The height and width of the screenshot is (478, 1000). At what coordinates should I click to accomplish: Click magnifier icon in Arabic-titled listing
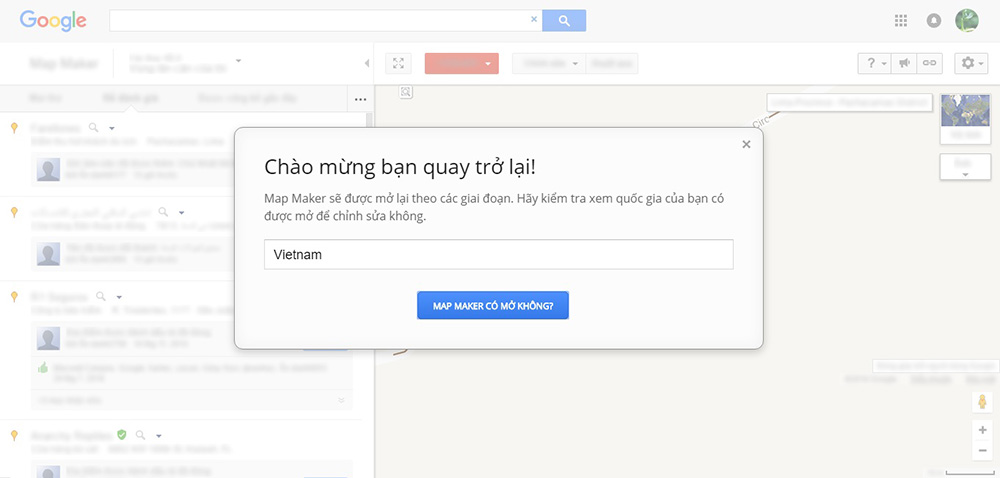pyautogui.click(x=163, y=212)
